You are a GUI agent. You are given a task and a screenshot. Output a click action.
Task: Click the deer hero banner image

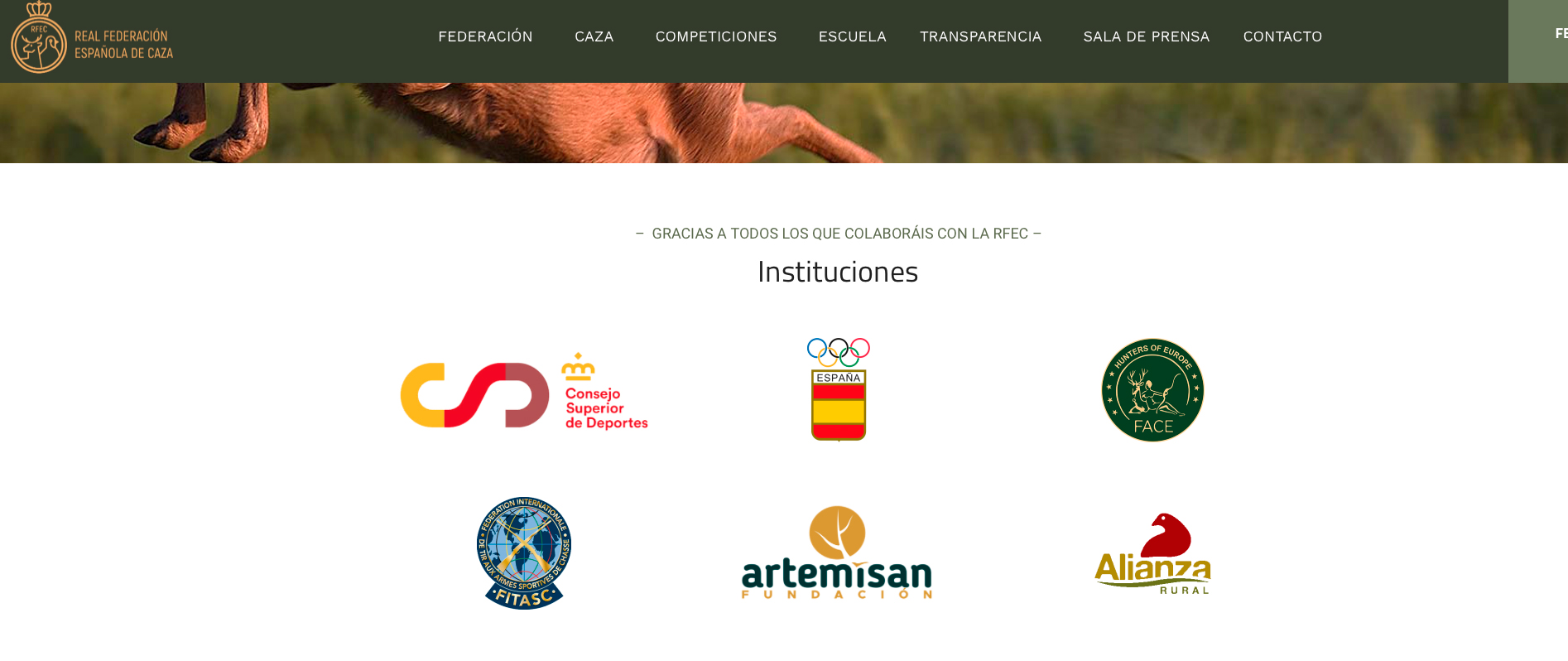784,123
